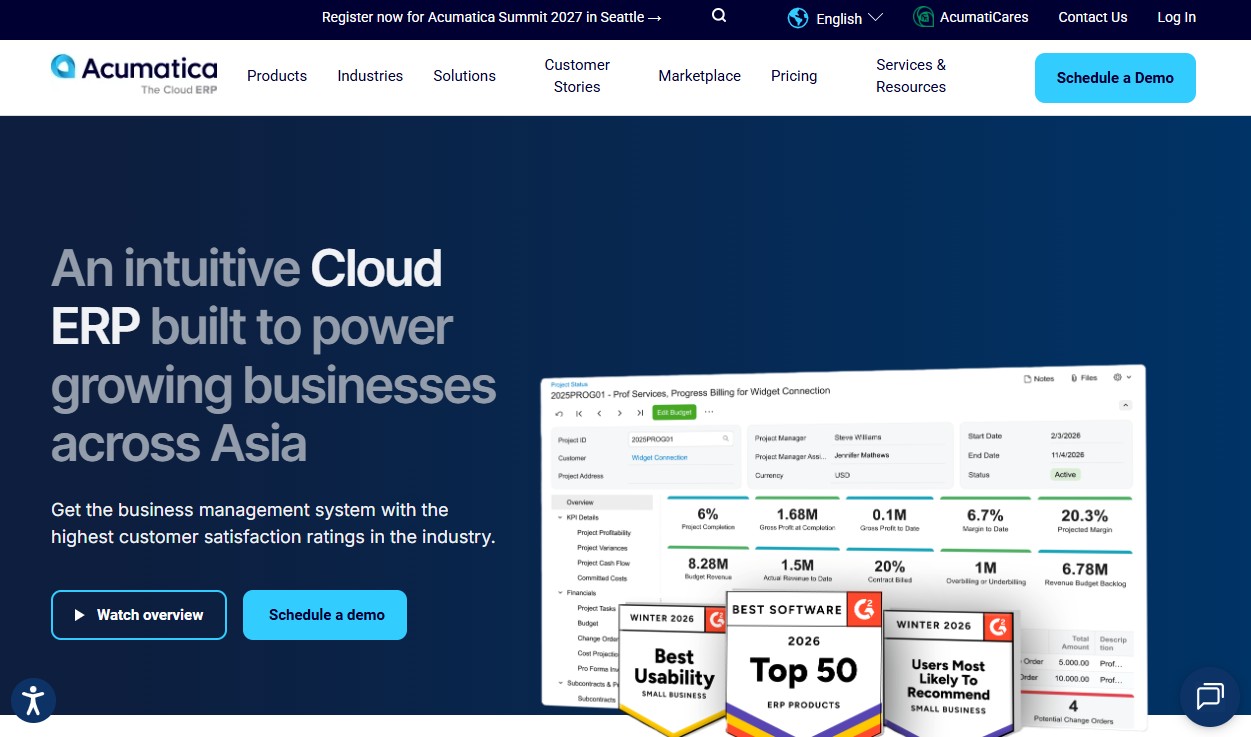Open the Solutions menu
This screenshot has height=737, width=1251.
[464, 76]
